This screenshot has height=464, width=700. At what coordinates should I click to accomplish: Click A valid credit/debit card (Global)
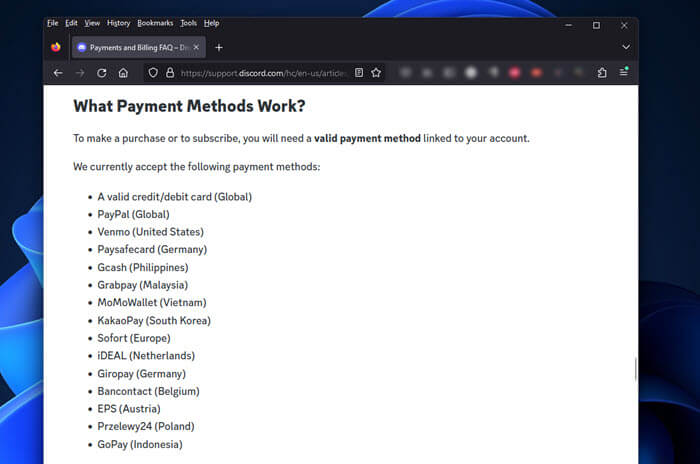pos(175,197)
